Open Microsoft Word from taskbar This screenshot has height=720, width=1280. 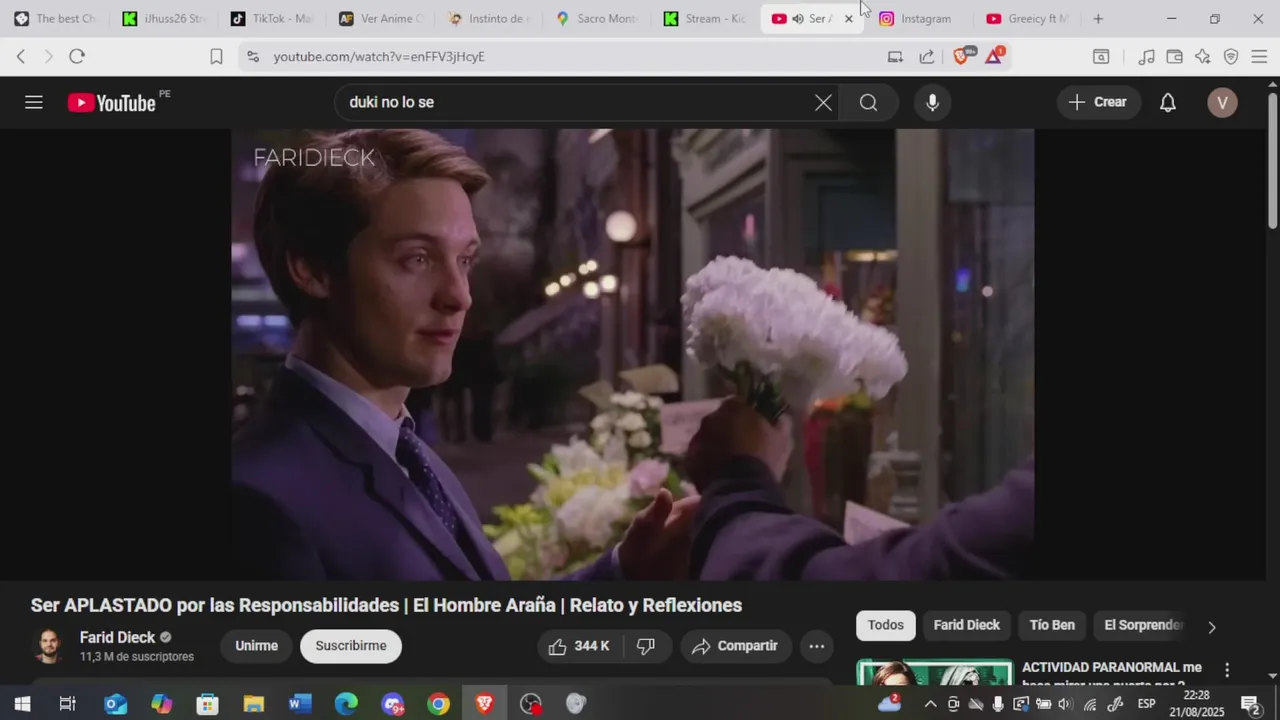300,704
